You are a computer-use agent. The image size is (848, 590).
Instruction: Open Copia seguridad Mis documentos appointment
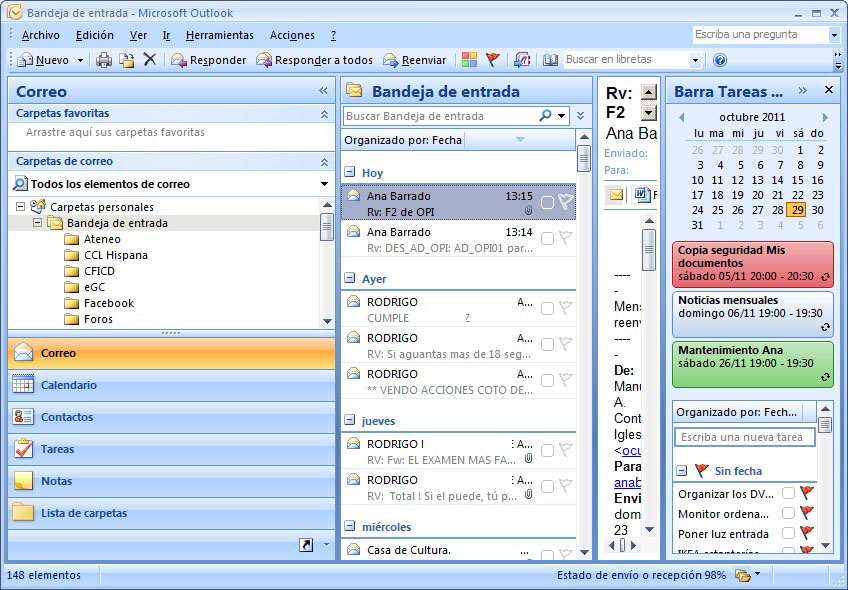753,264
